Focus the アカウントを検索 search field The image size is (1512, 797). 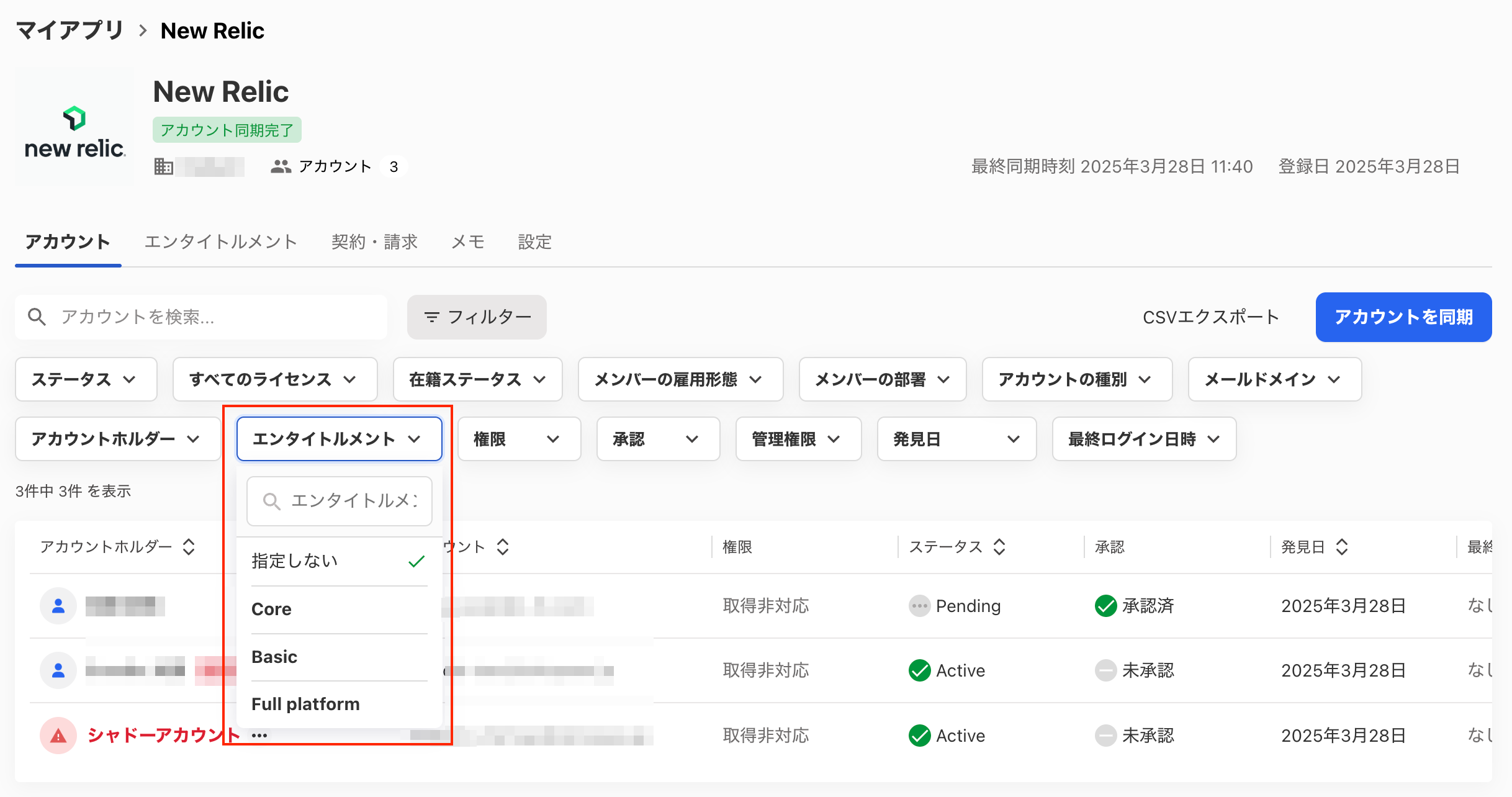click(x=201, y=317)
